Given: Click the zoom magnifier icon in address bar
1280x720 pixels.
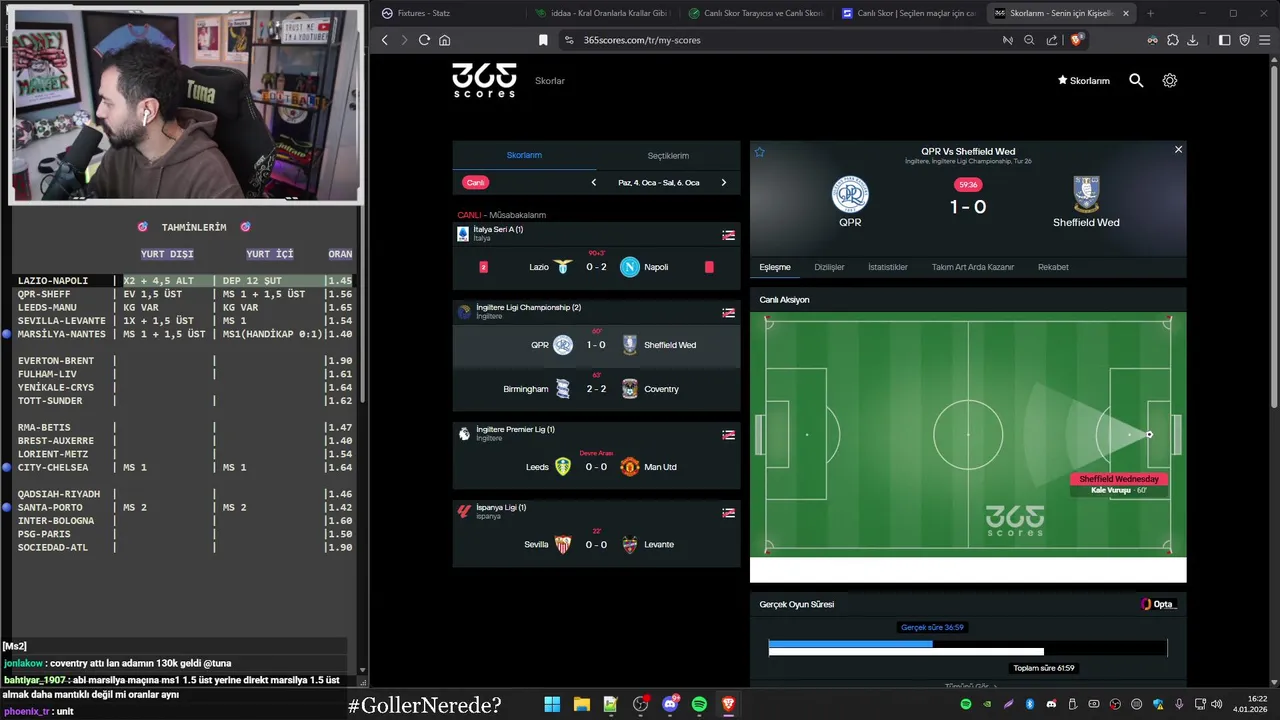Looking at the screenshot, I should coord(1029,40).
